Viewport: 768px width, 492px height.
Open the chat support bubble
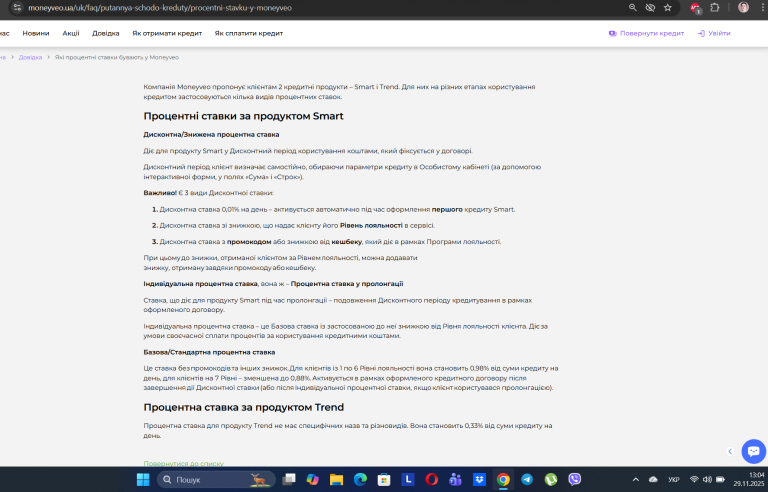[754, 451]
